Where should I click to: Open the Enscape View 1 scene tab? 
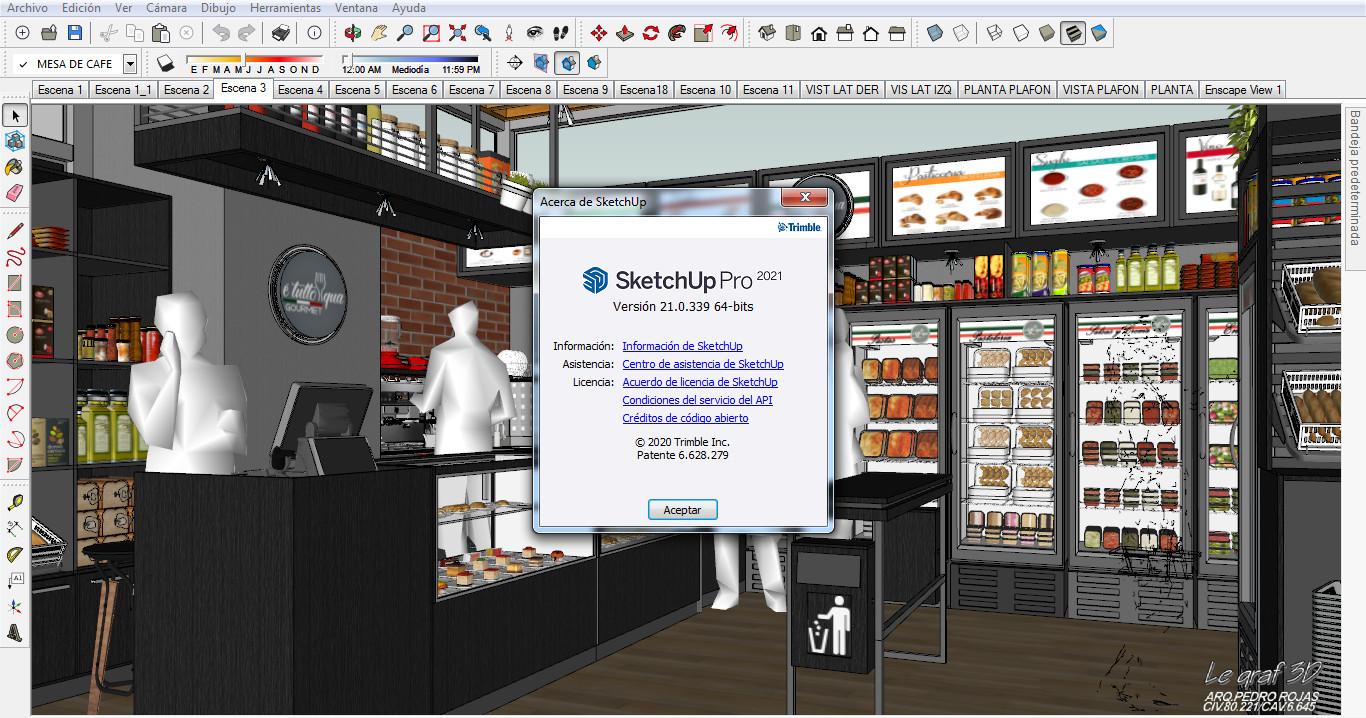point(1241,89)
